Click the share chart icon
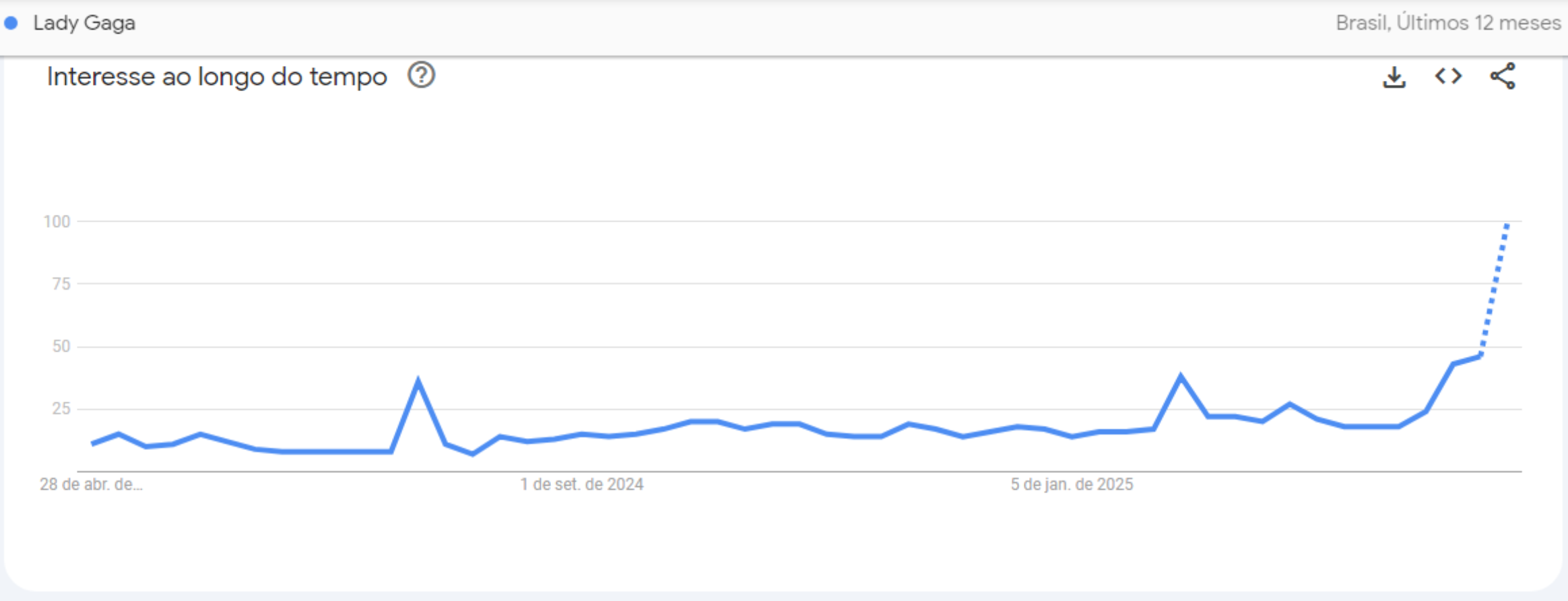The image size is (1568, 601). tap(1503, 76)
